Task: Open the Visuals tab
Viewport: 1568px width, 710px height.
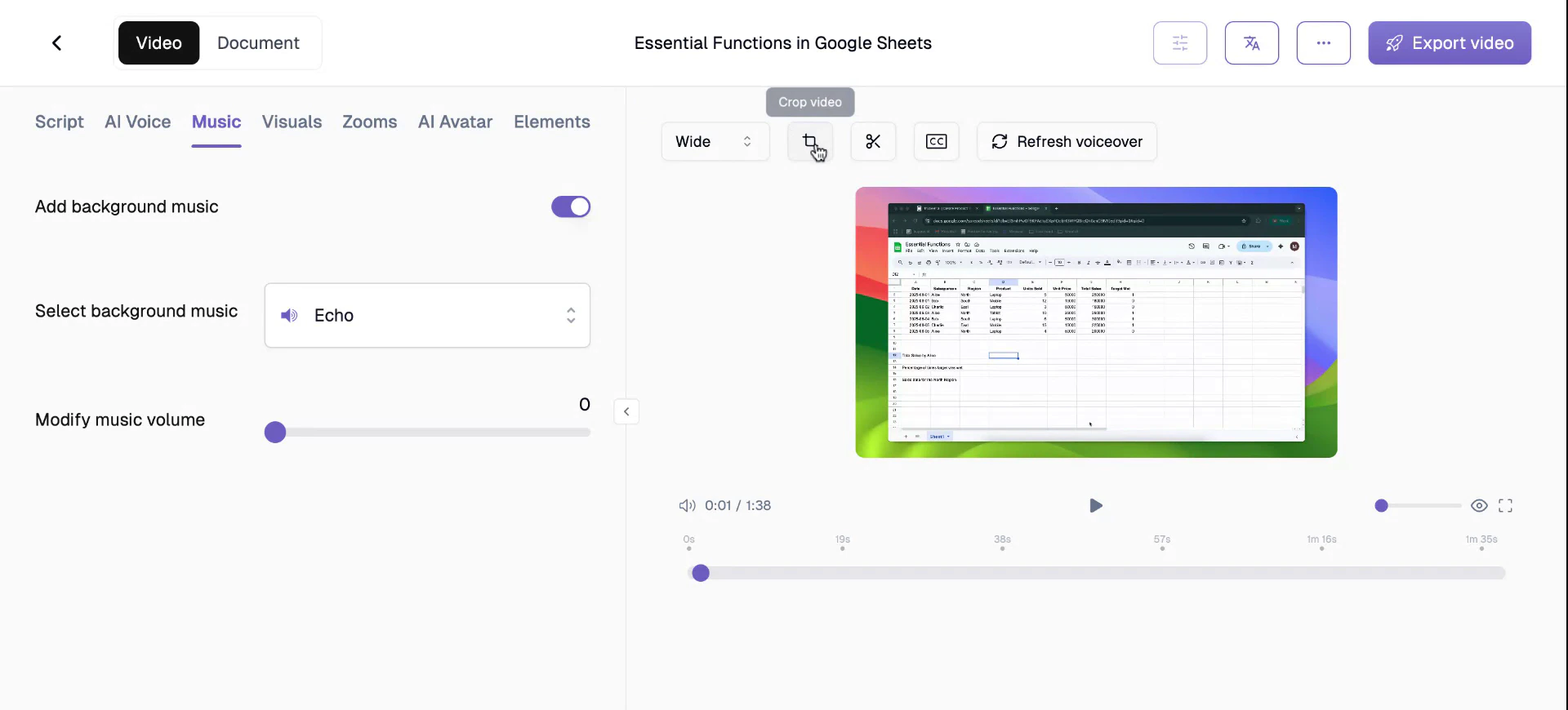Action: [292, 122]
